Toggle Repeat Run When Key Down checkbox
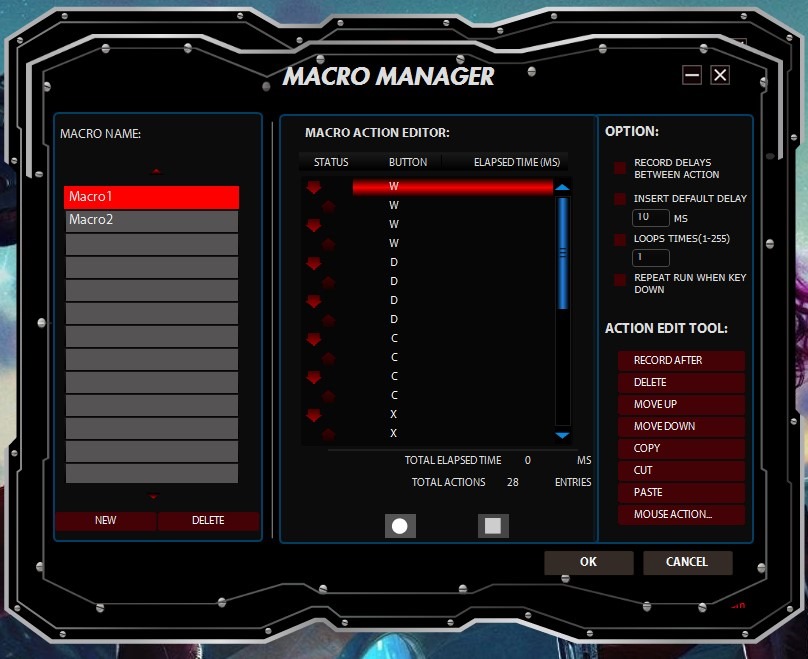808x659 pixels. click(x=620, y=280)
